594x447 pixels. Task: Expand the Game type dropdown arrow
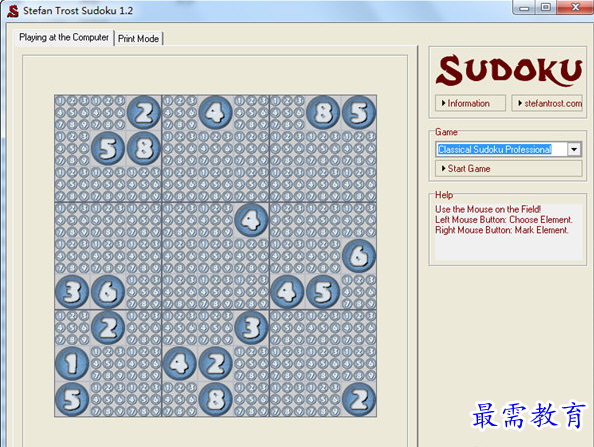[x=574, y=149]
